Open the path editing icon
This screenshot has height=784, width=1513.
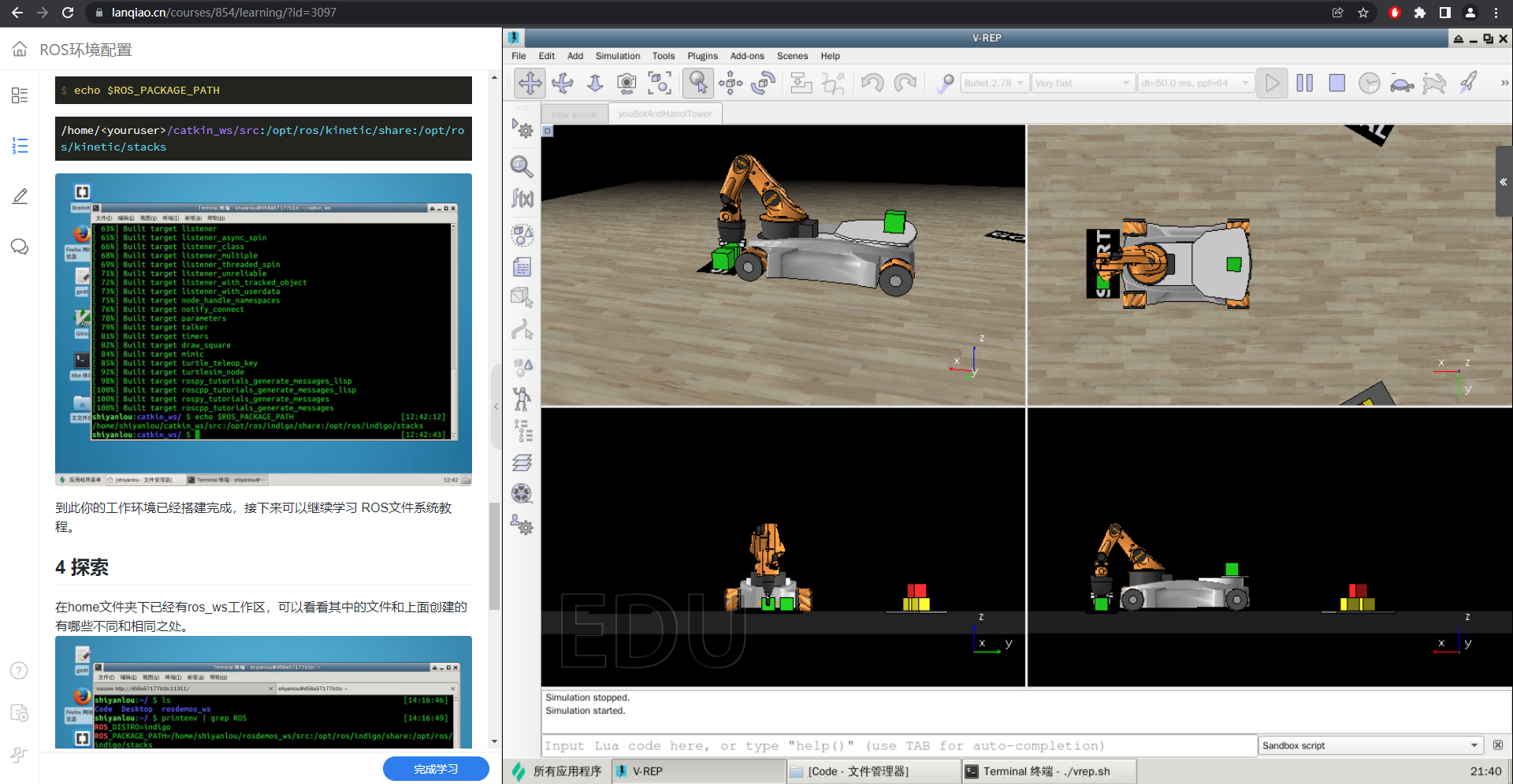click(x=522, y=329)
